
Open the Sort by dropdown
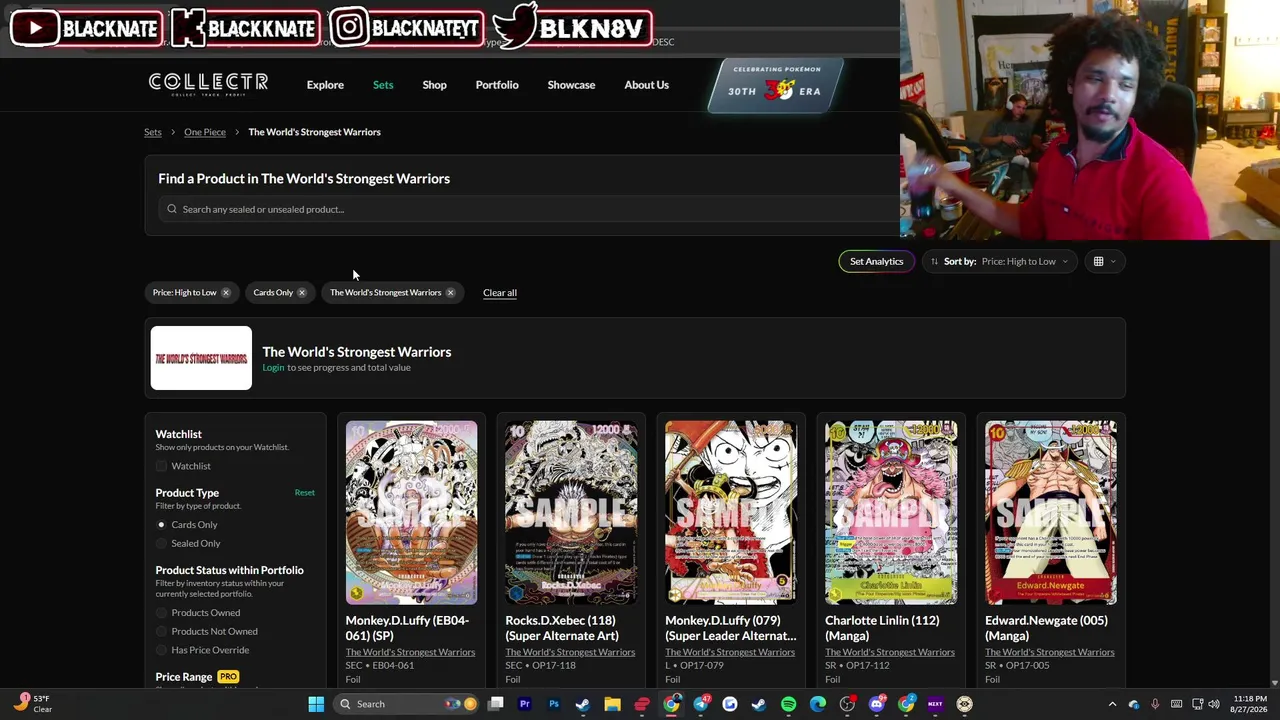tap(1000, 261)
